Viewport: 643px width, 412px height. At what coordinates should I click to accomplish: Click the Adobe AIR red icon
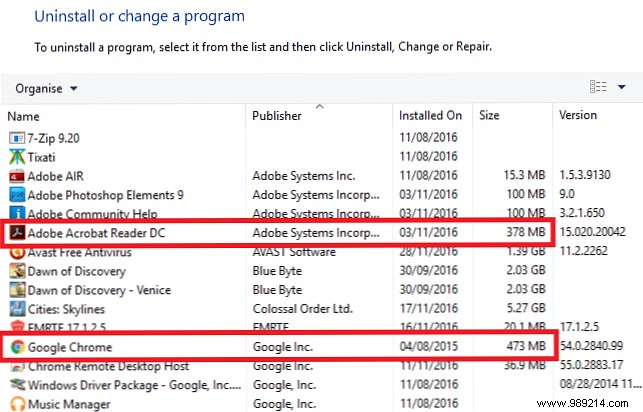pyautogui.click(x=16, y=175)
